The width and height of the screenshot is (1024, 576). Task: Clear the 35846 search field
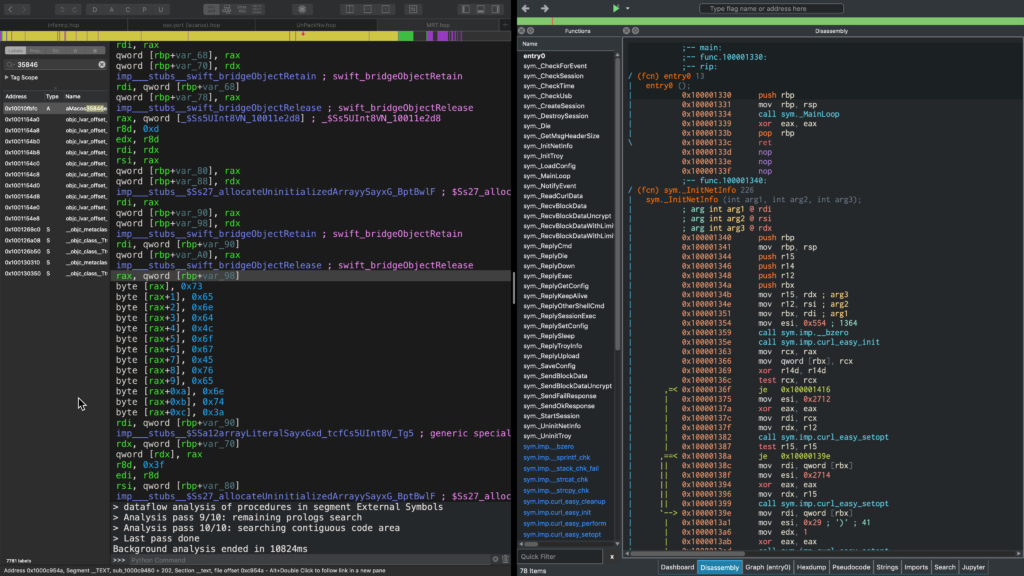click(101, 64)
